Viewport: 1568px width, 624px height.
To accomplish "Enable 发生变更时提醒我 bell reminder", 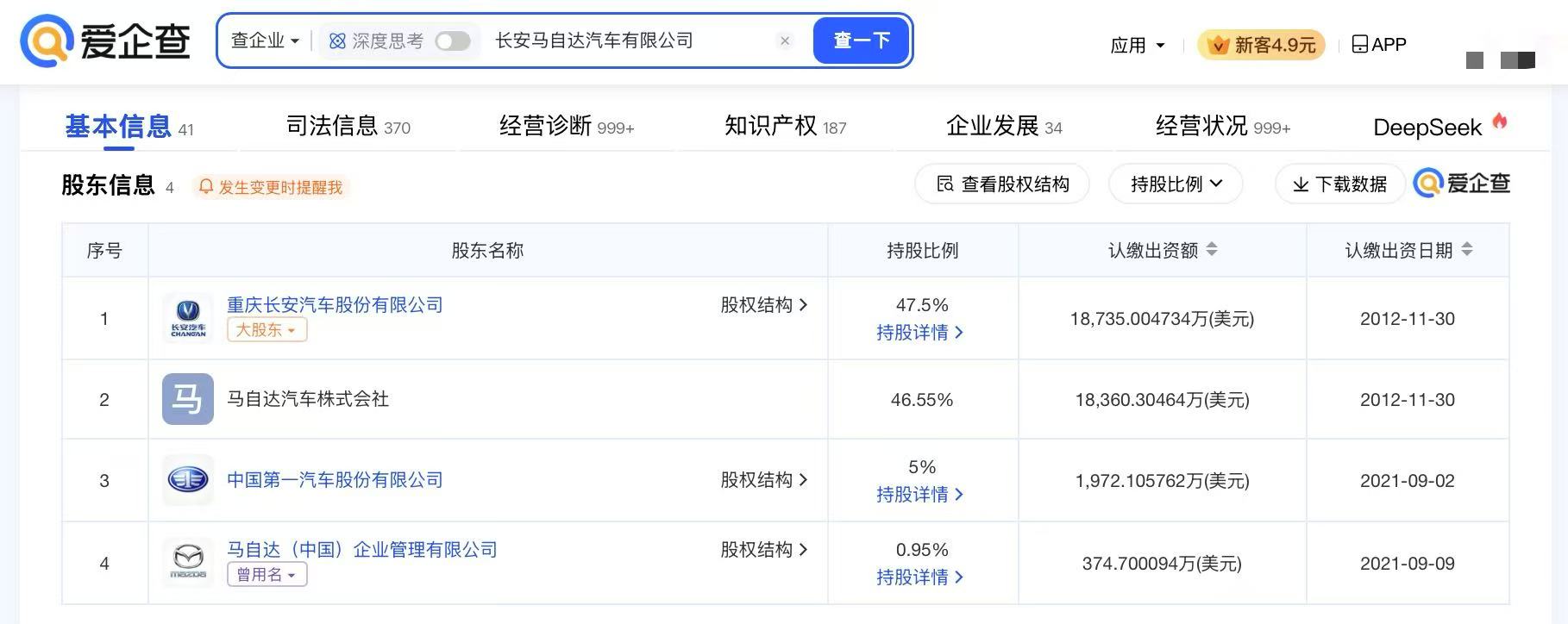I will tap(271, 187).
